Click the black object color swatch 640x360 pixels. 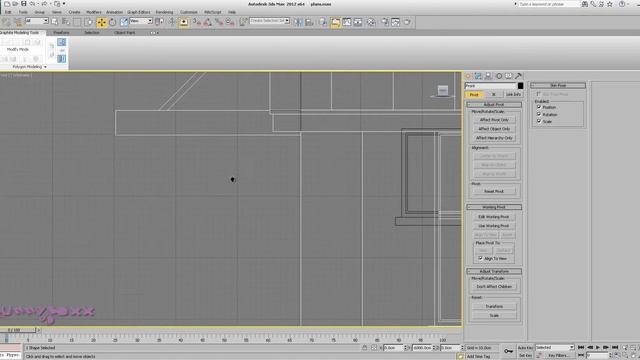tap(520, 86)
